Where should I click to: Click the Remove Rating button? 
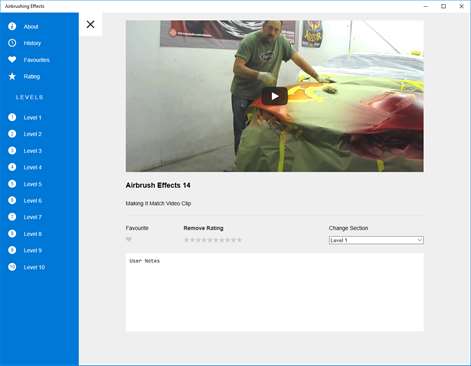pos(203,228)
